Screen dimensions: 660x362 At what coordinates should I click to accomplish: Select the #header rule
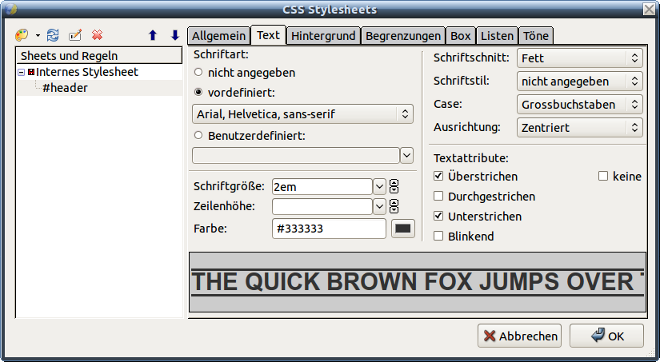(65, 88)
